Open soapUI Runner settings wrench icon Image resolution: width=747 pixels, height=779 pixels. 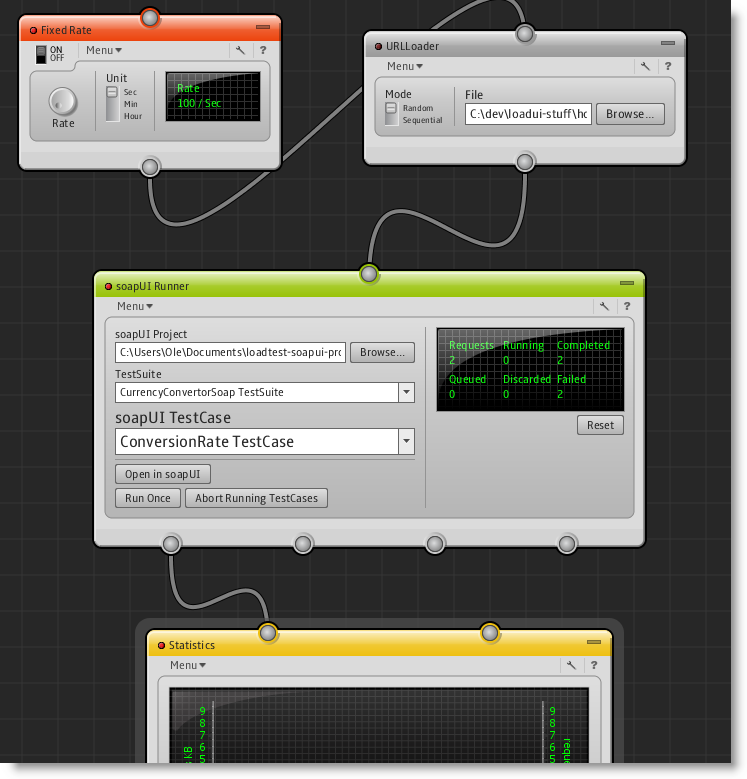pyautogui.click(x=604, y=306)
